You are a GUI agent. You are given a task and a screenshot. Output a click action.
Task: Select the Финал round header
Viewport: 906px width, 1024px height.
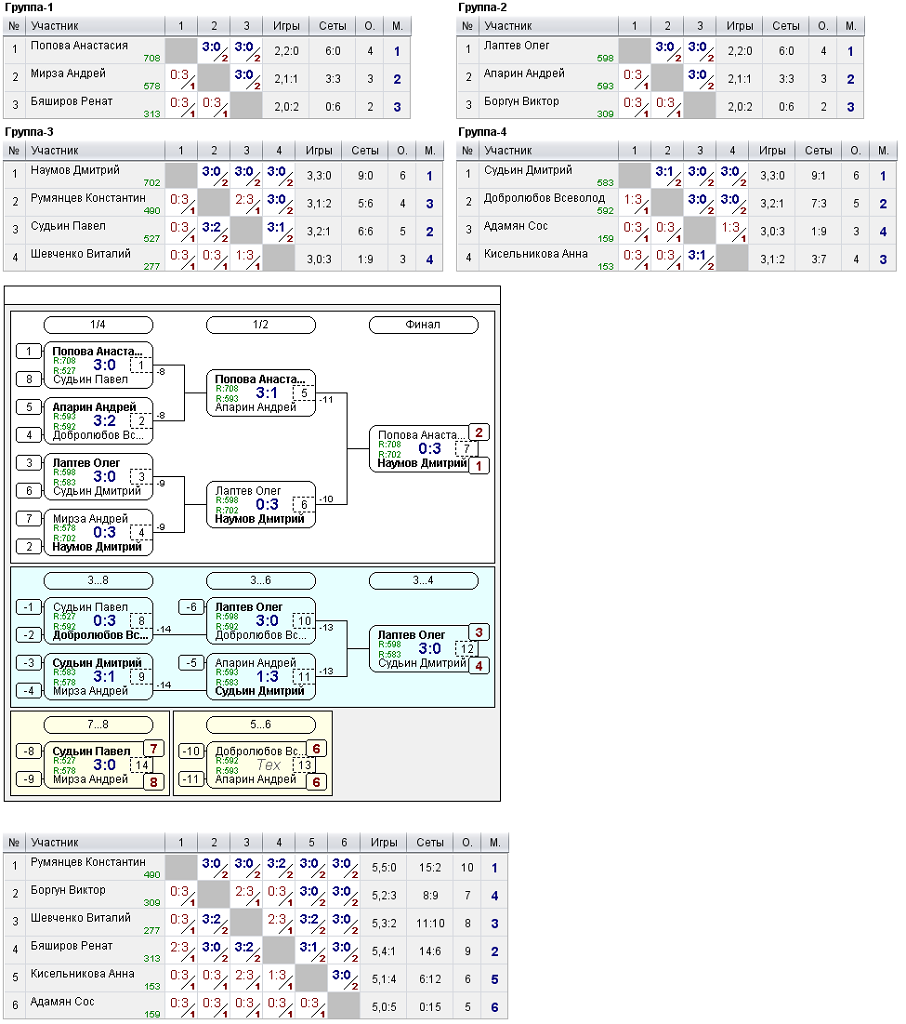423,325
